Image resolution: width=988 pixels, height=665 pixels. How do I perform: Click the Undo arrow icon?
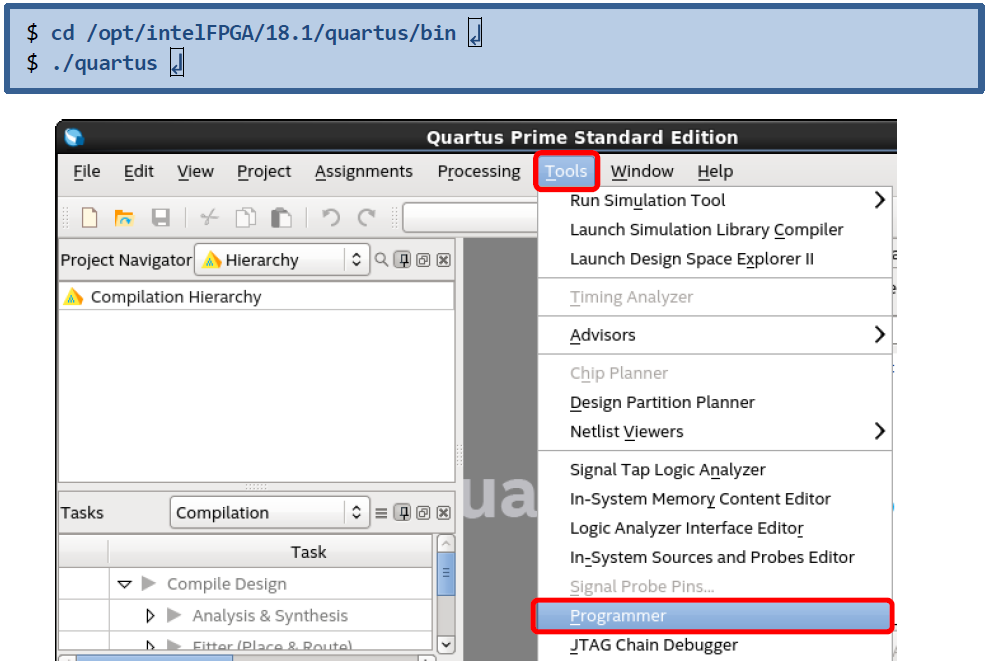331,218
